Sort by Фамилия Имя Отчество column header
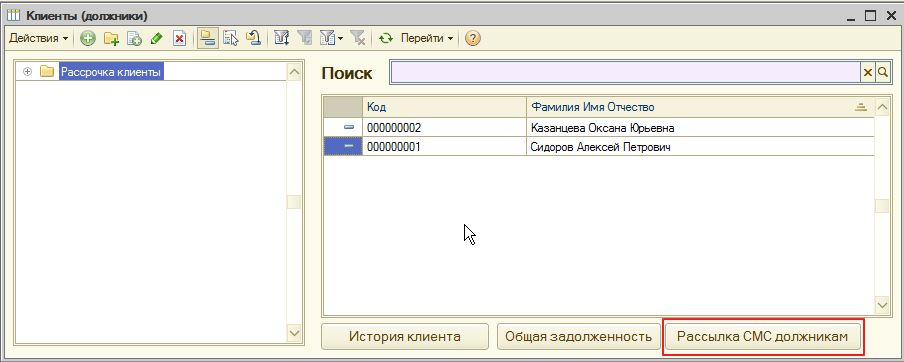 point(700,107)
